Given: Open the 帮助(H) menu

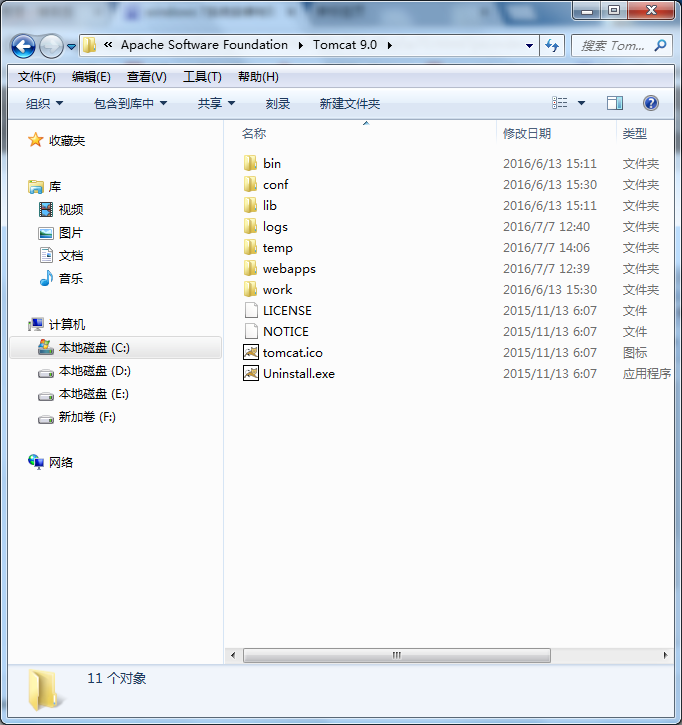Looking at the screenshot, I should coord(258,77).
